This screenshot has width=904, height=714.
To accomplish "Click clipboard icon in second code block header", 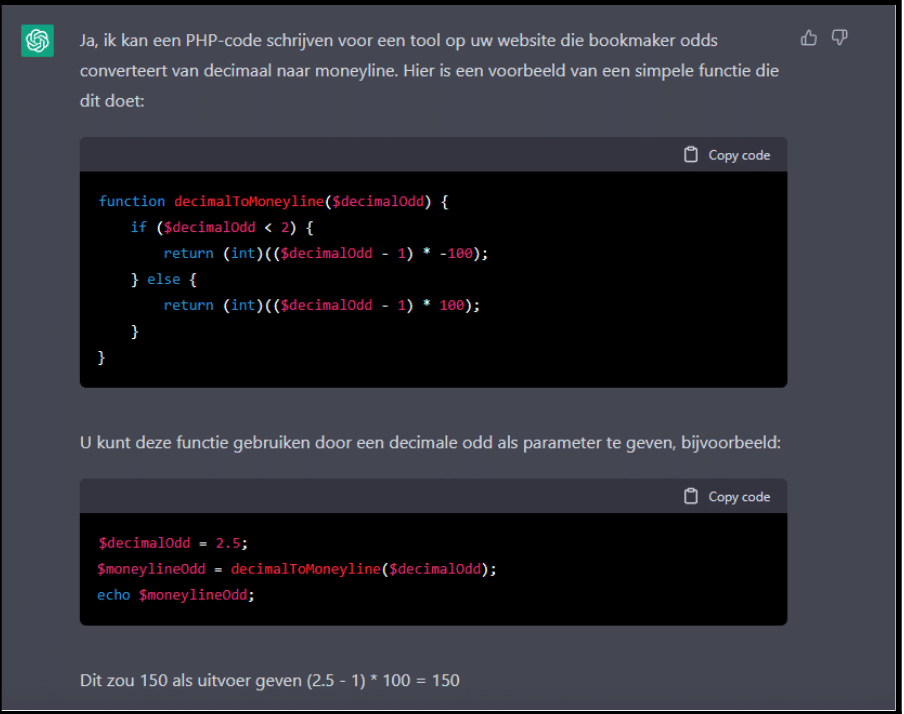I will pyautogui.click(x=691, y=496).
